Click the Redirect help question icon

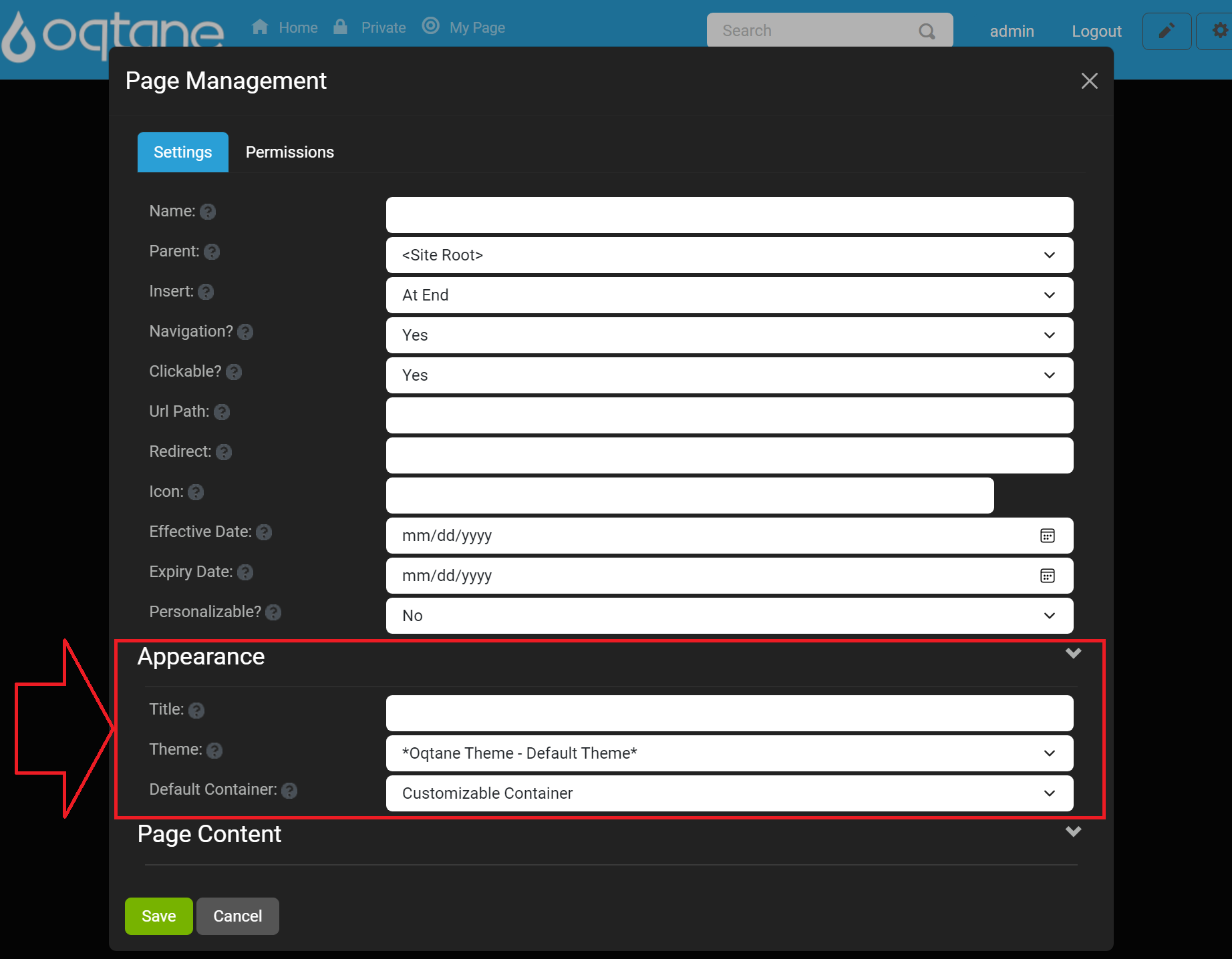tap(224, 452)
